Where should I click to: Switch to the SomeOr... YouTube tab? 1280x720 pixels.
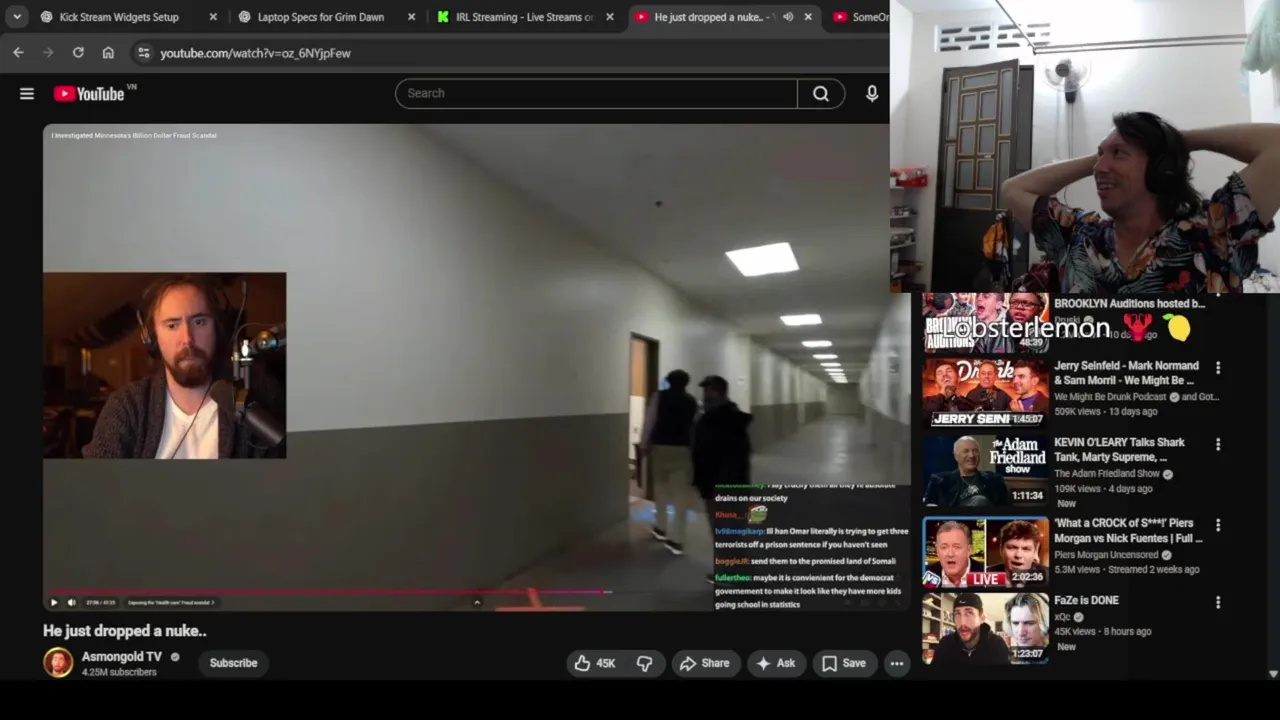pyautogui.click(x=859, y=17)
